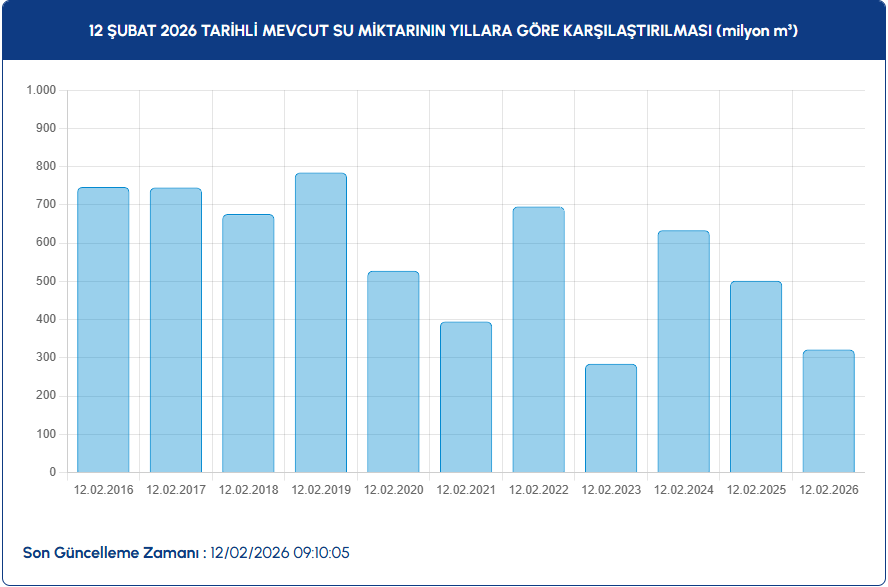The width and height of the screenshot is (888, 587).
Task: Click the 500 y-axis label
Action: pyautogui.click(x=46, y=282)
